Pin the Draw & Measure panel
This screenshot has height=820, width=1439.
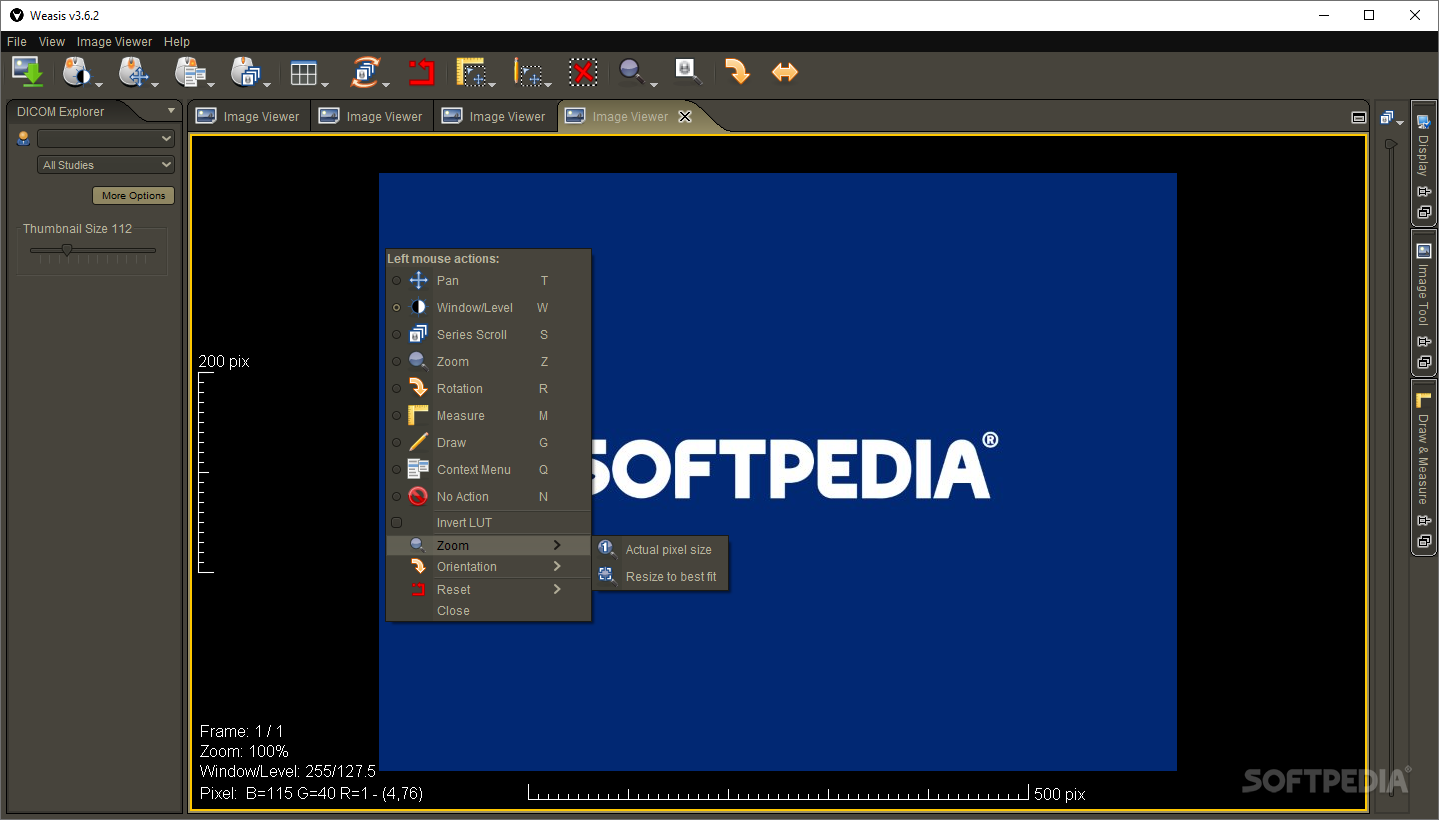(1424, 521)
